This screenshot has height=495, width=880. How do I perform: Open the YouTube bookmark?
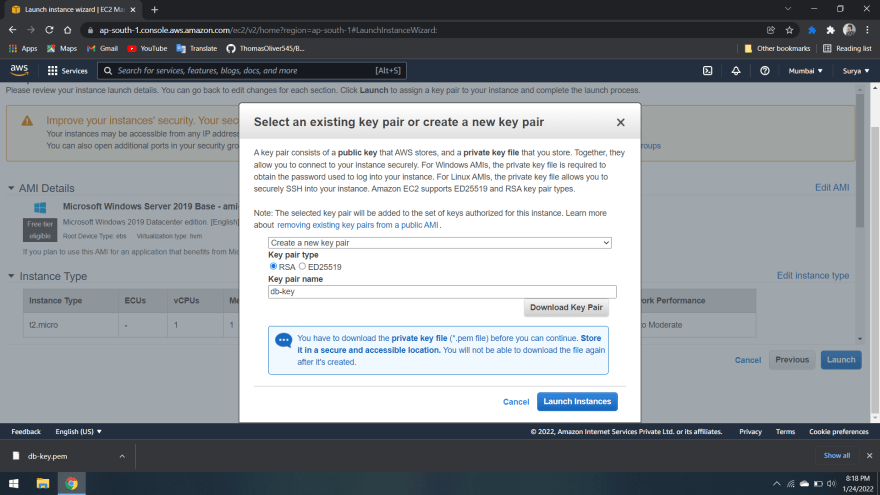click(x=147, y=48)
